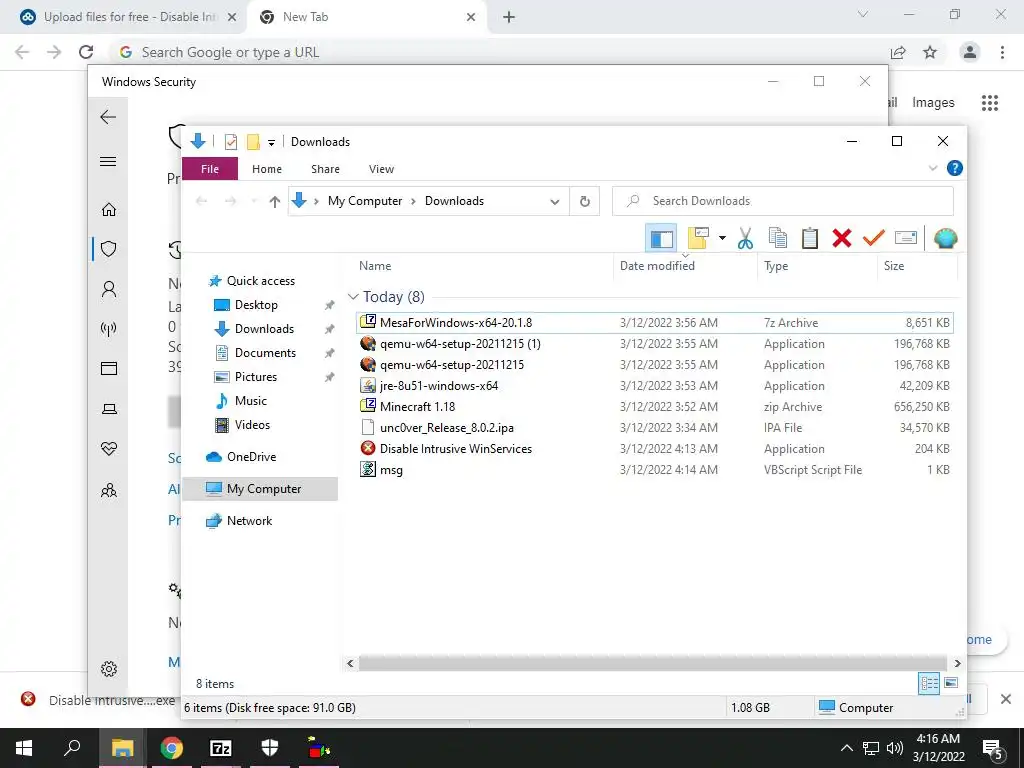This screenshot has height=768, width=1024.
Task: Click the Search Downloads field
Action: [782, 201]
